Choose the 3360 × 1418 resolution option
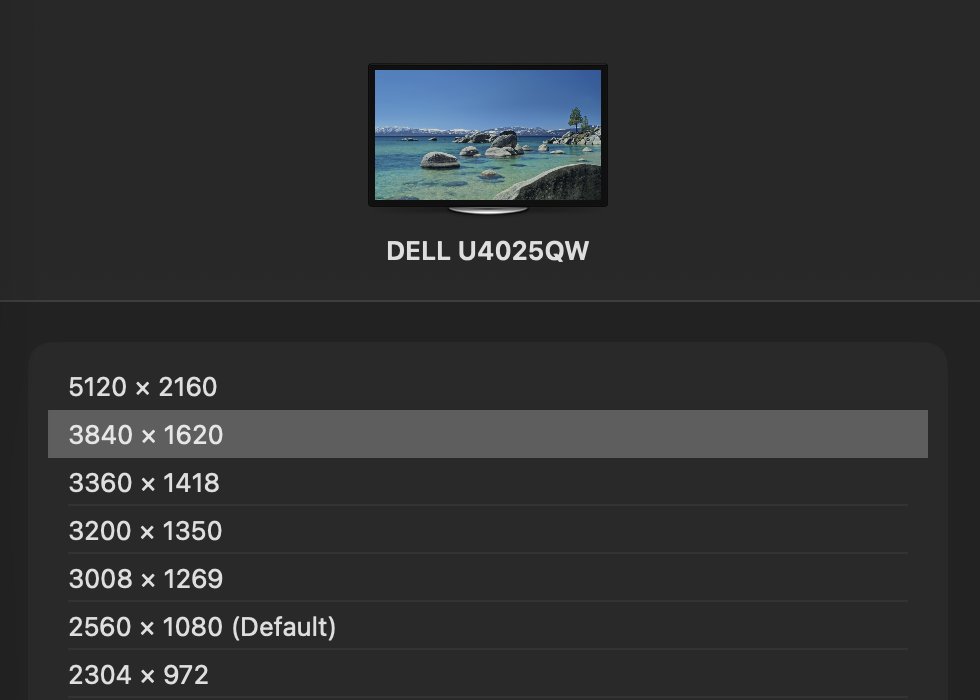 coord(144,483)
